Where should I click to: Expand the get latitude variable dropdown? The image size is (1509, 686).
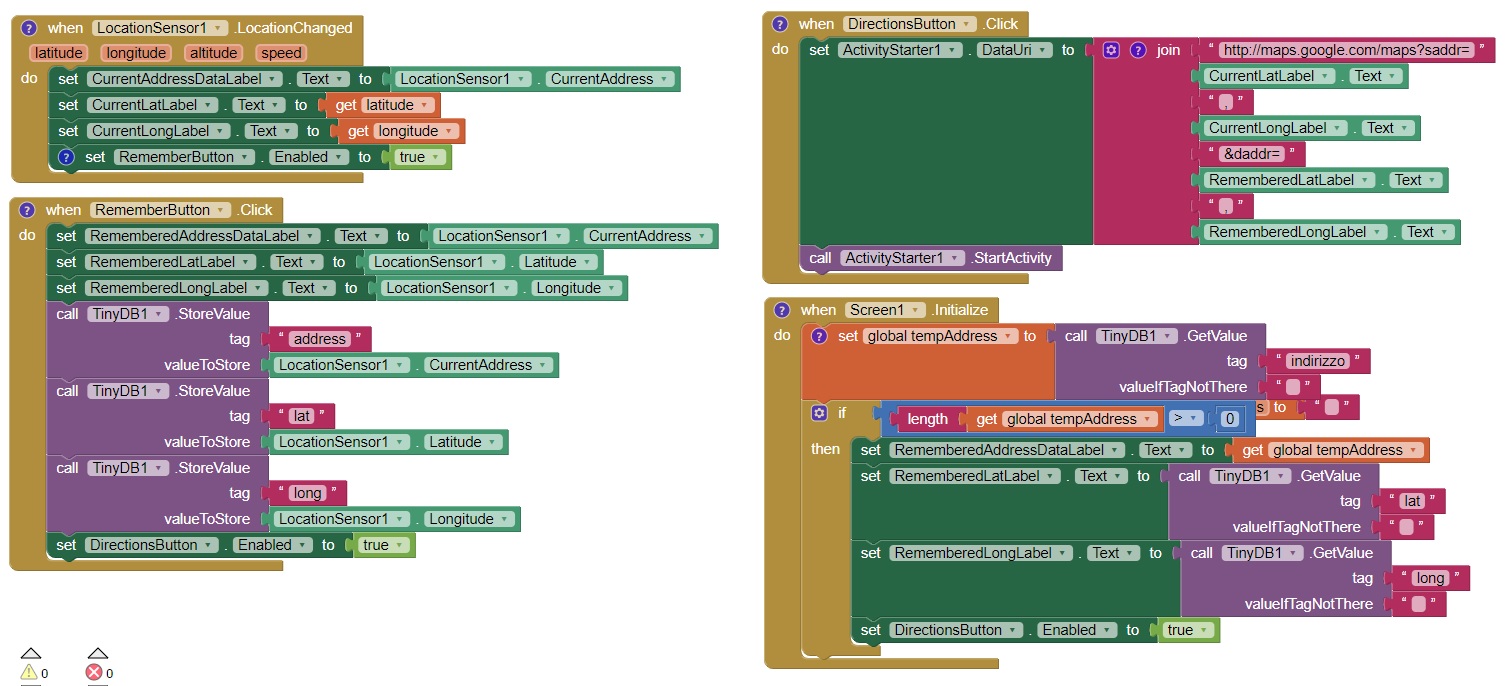click(426, 105)
